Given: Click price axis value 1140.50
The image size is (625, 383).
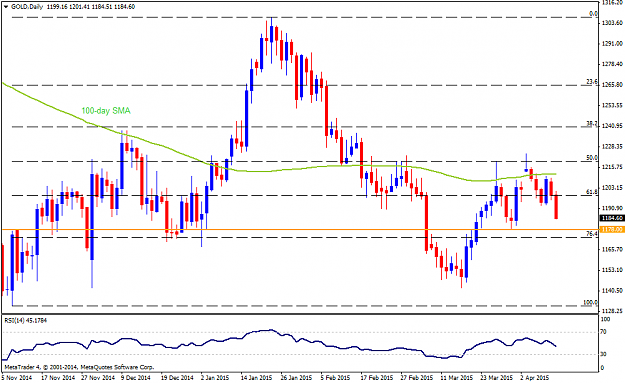Looking at the screenshot, I should click(613, 291).
